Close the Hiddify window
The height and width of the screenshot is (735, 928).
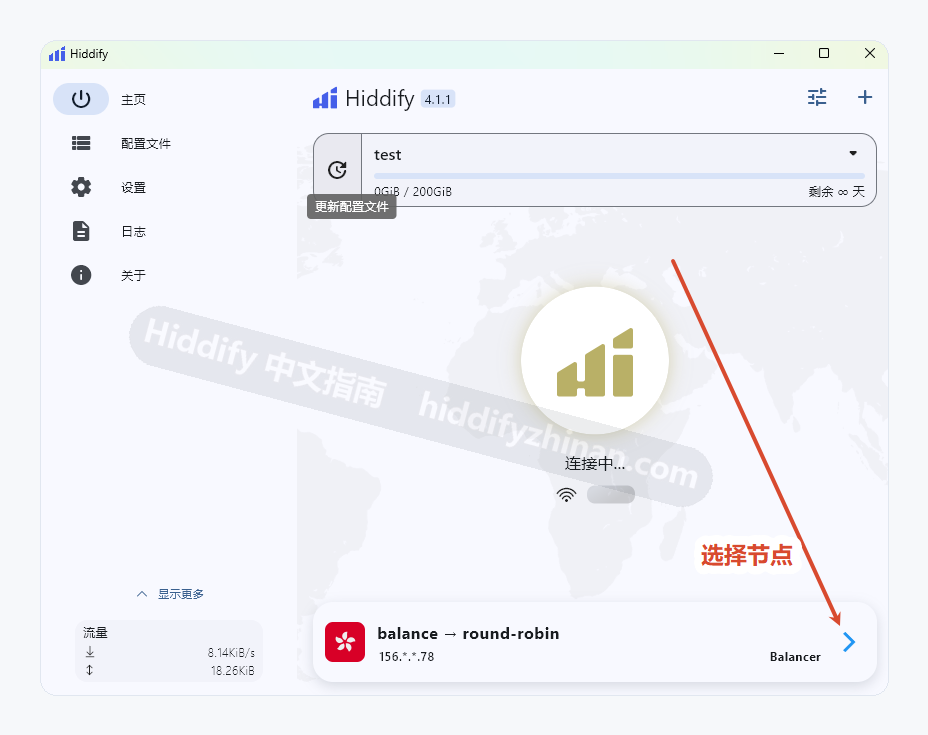pos(869,53)
